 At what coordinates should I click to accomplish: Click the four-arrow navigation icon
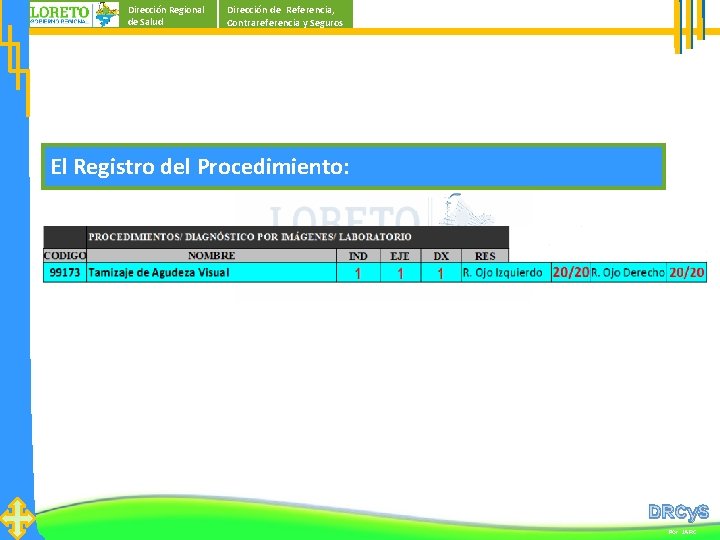point(17,518)
